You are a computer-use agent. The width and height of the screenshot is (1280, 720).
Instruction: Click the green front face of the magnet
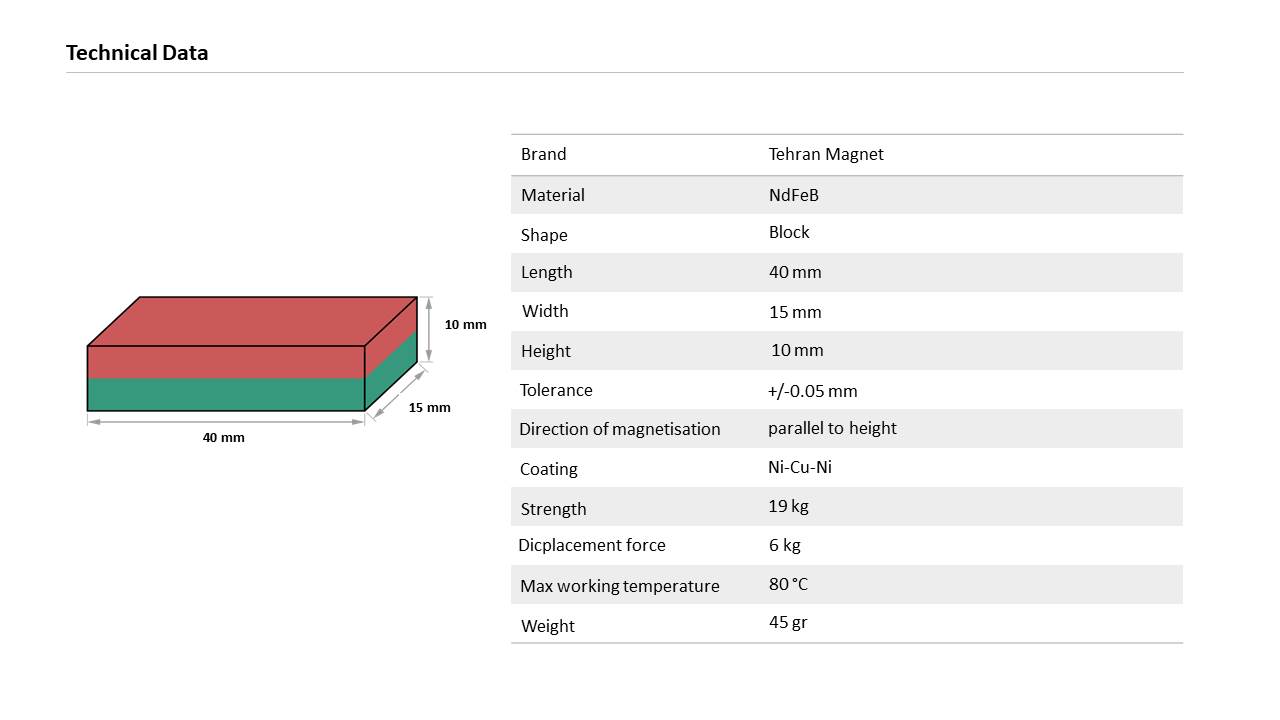pos(225,394)
